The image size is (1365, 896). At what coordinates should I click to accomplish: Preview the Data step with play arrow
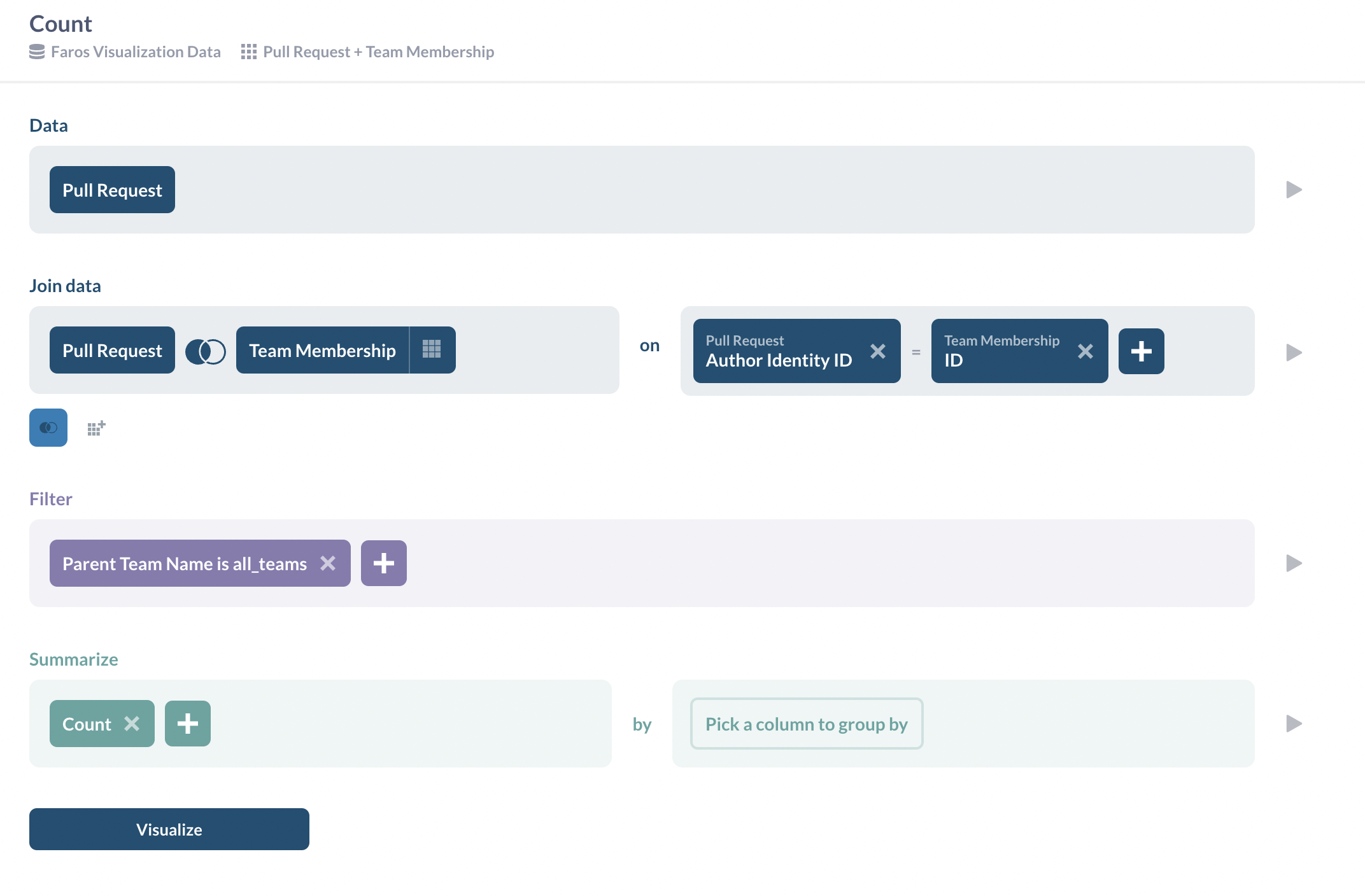1294,190
